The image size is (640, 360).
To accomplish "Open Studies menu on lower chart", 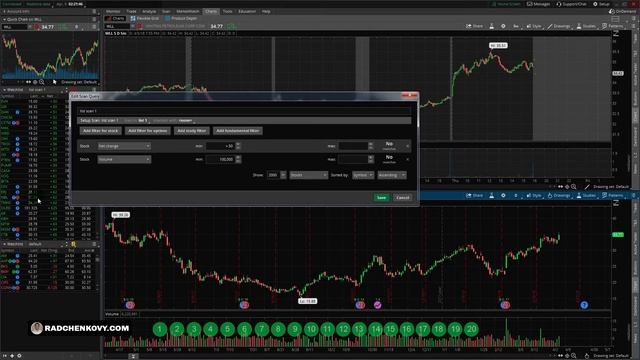I will point(586,196).
